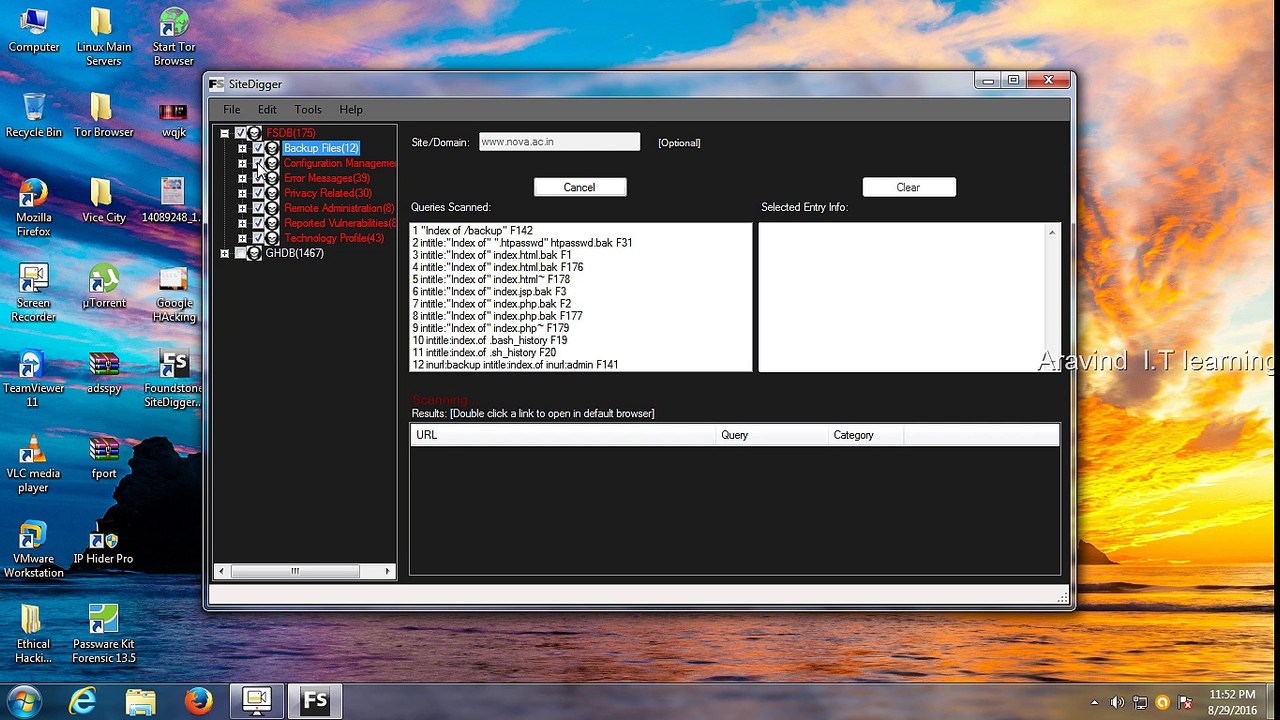Screen dimensions: 1280x720
Task: Cancel the running scan
Action: click(x=580, y=187)
